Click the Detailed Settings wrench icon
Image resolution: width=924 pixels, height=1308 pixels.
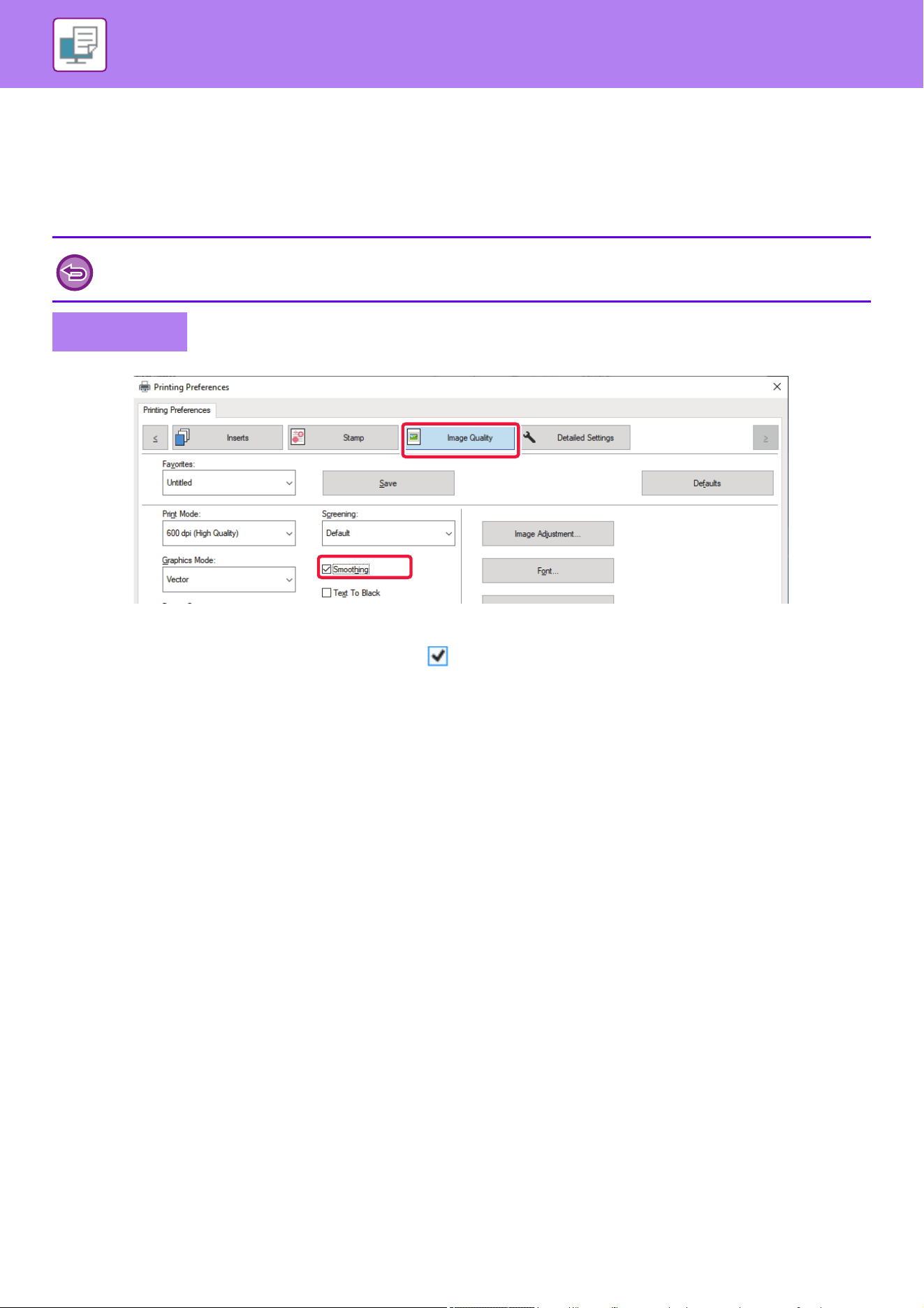[x=529, y=437]
